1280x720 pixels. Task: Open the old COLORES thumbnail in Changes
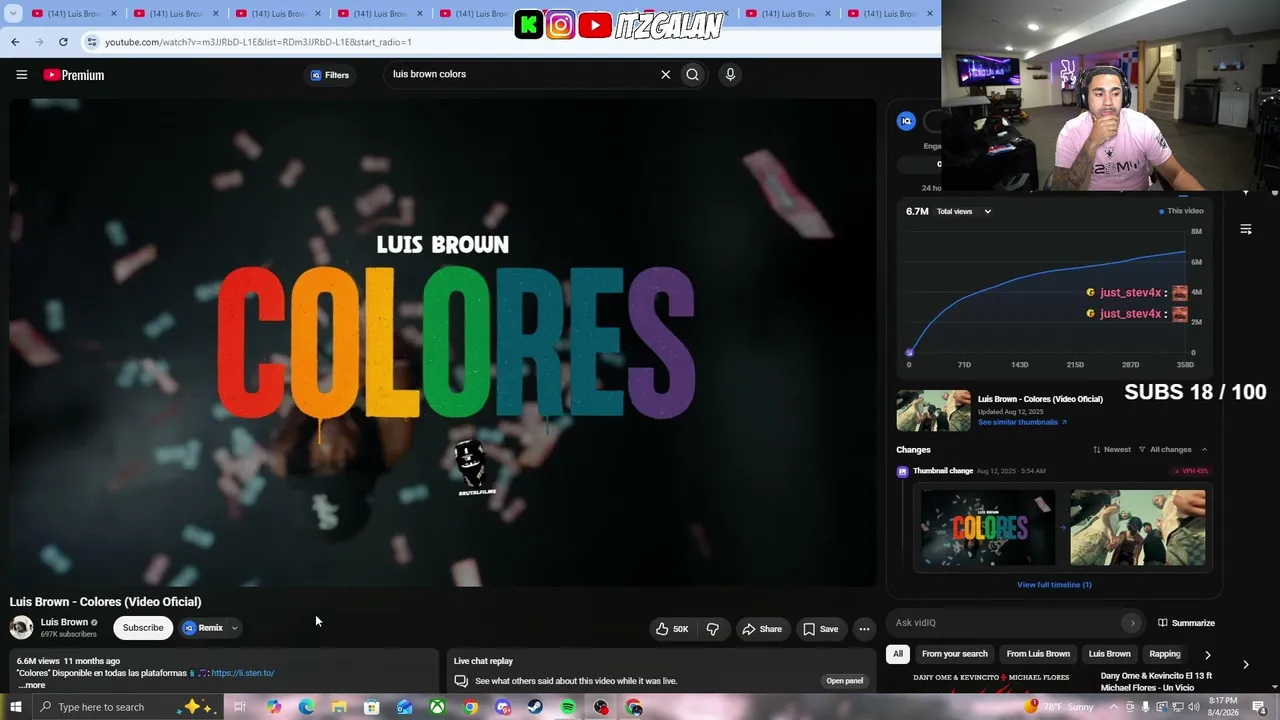tap(989, 528)
